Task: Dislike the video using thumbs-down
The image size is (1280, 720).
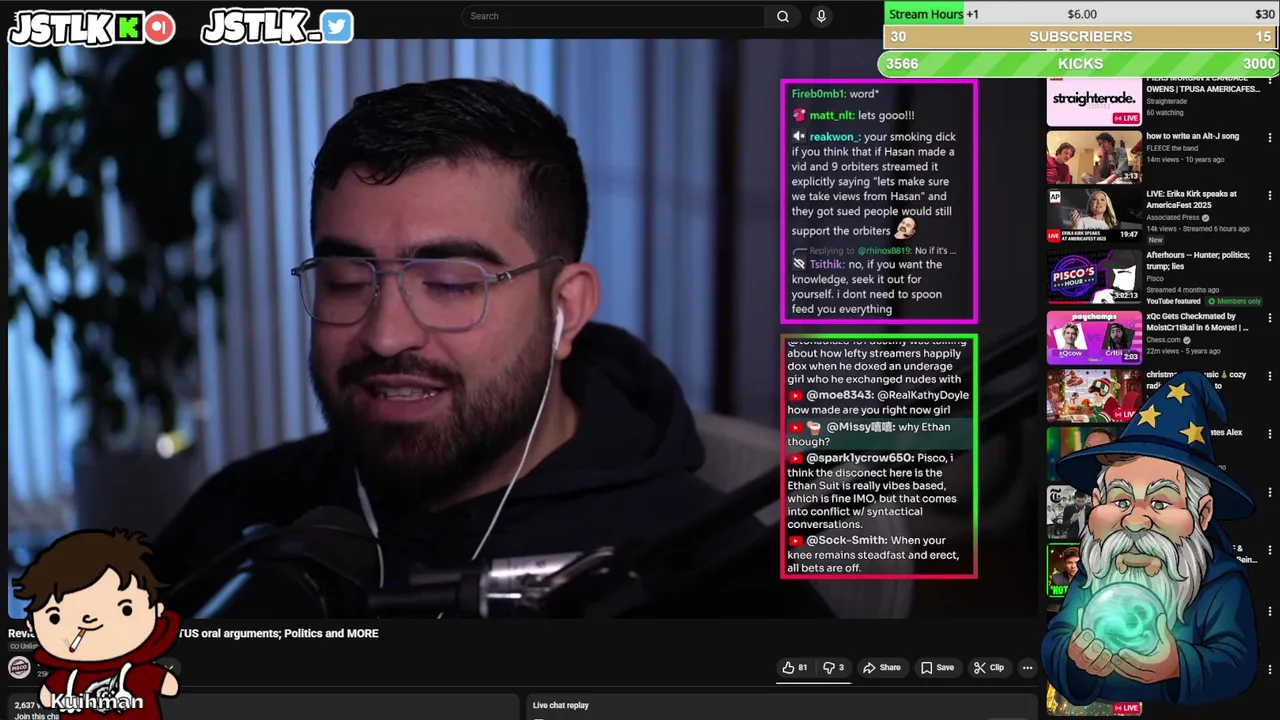Action: click(833, 668)
